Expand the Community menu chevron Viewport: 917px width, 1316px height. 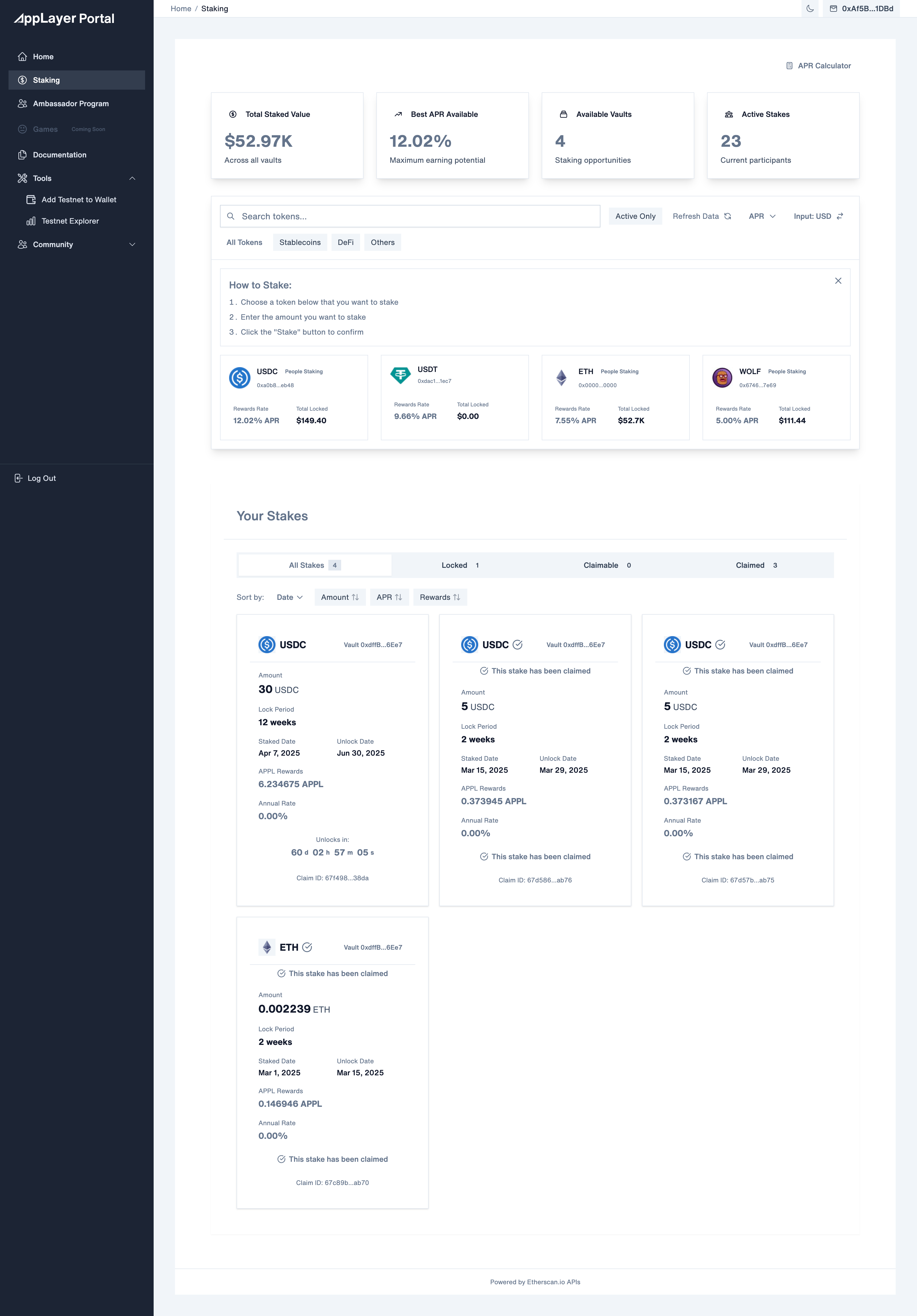pos(132,244)
